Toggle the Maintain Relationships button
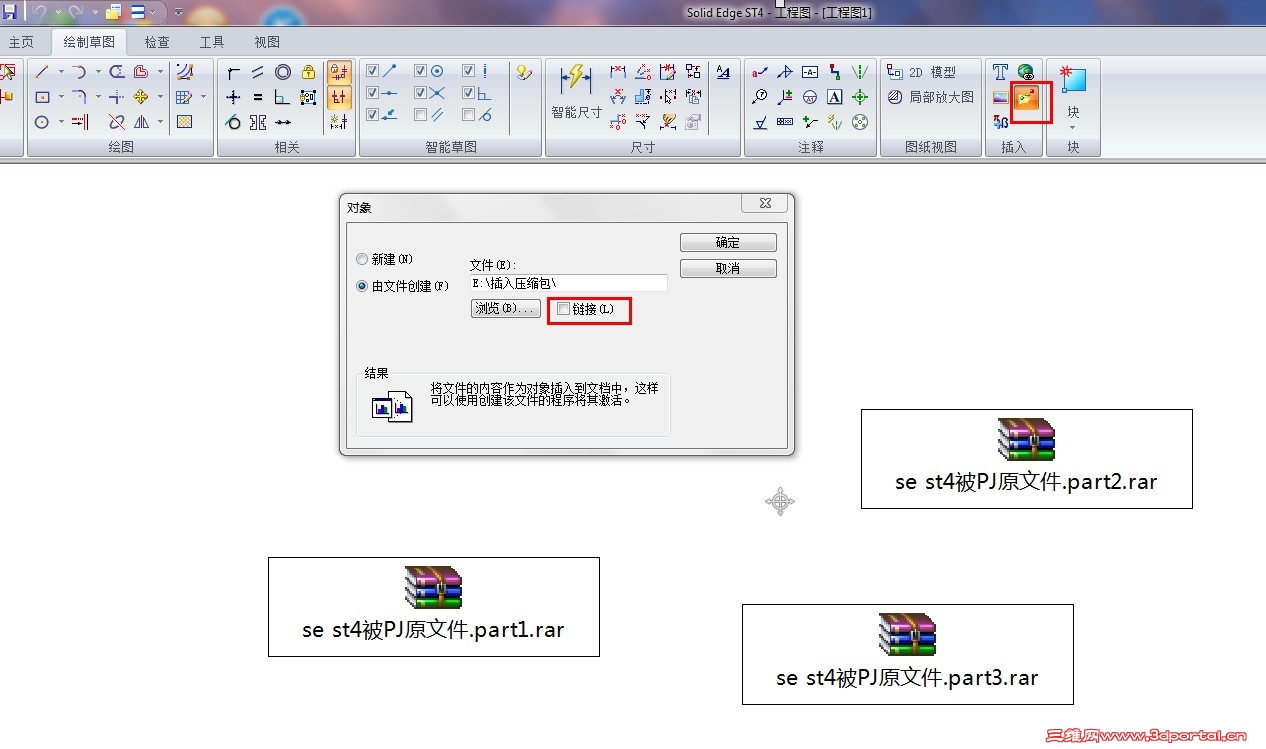Viewport: 1266px width, 749px height. (339, 72)
